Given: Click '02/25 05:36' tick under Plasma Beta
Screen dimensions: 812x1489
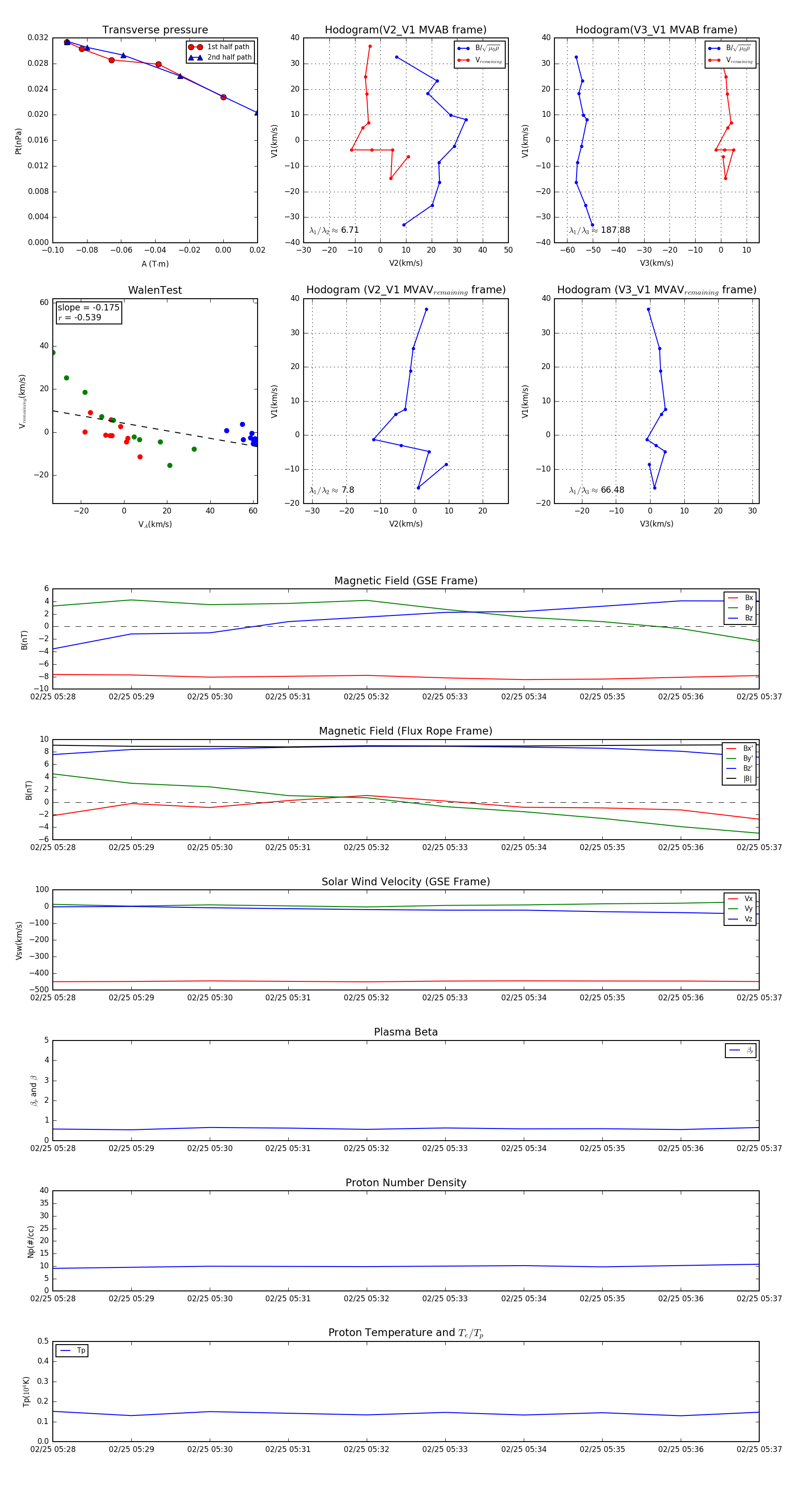Looking at the screenshot, I should point(681,1148).
